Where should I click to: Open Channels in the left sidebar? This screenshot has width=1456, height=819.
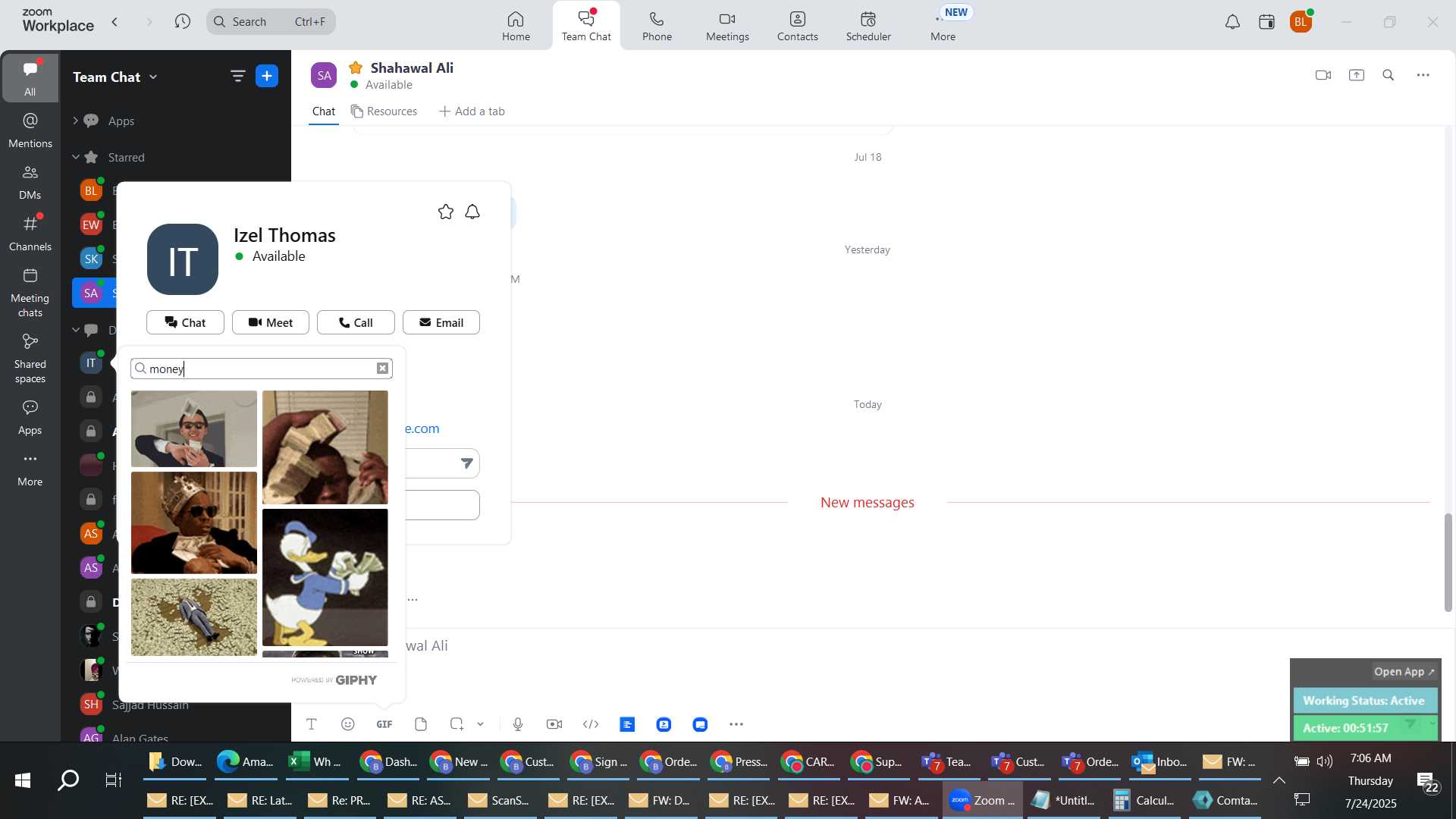point(30,234)
